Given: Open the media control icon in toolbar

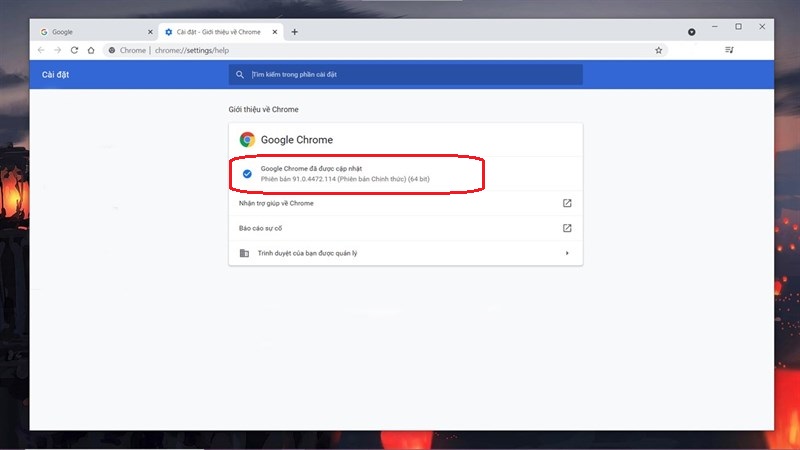Looking at the screenshot, I should click(729, 50).
